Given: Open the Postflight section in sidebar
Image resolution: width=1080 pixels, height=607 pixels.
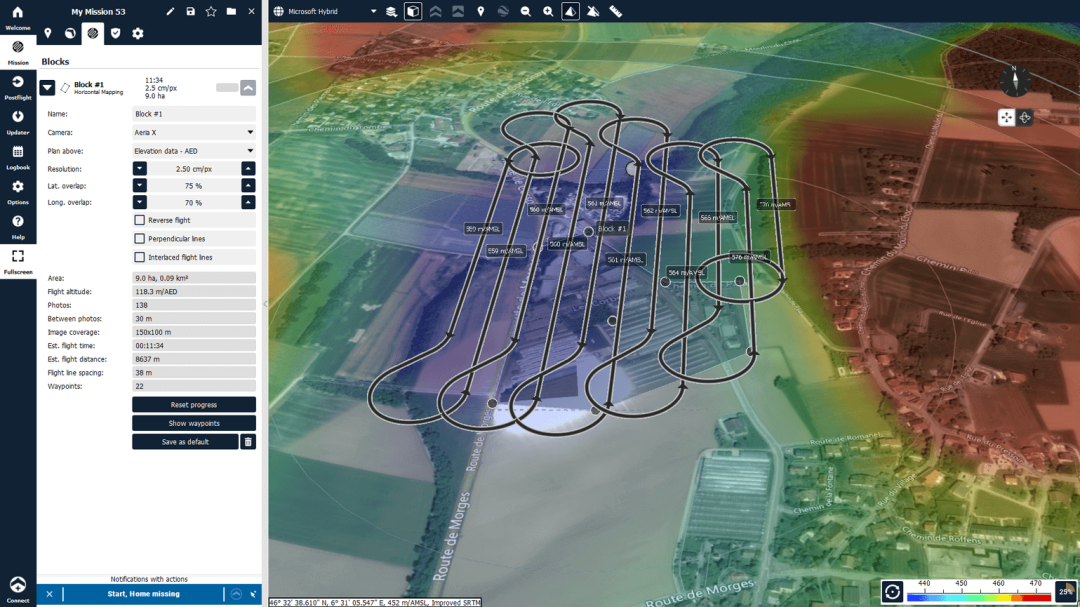Looking at the screenshot, I should (18, 86).
